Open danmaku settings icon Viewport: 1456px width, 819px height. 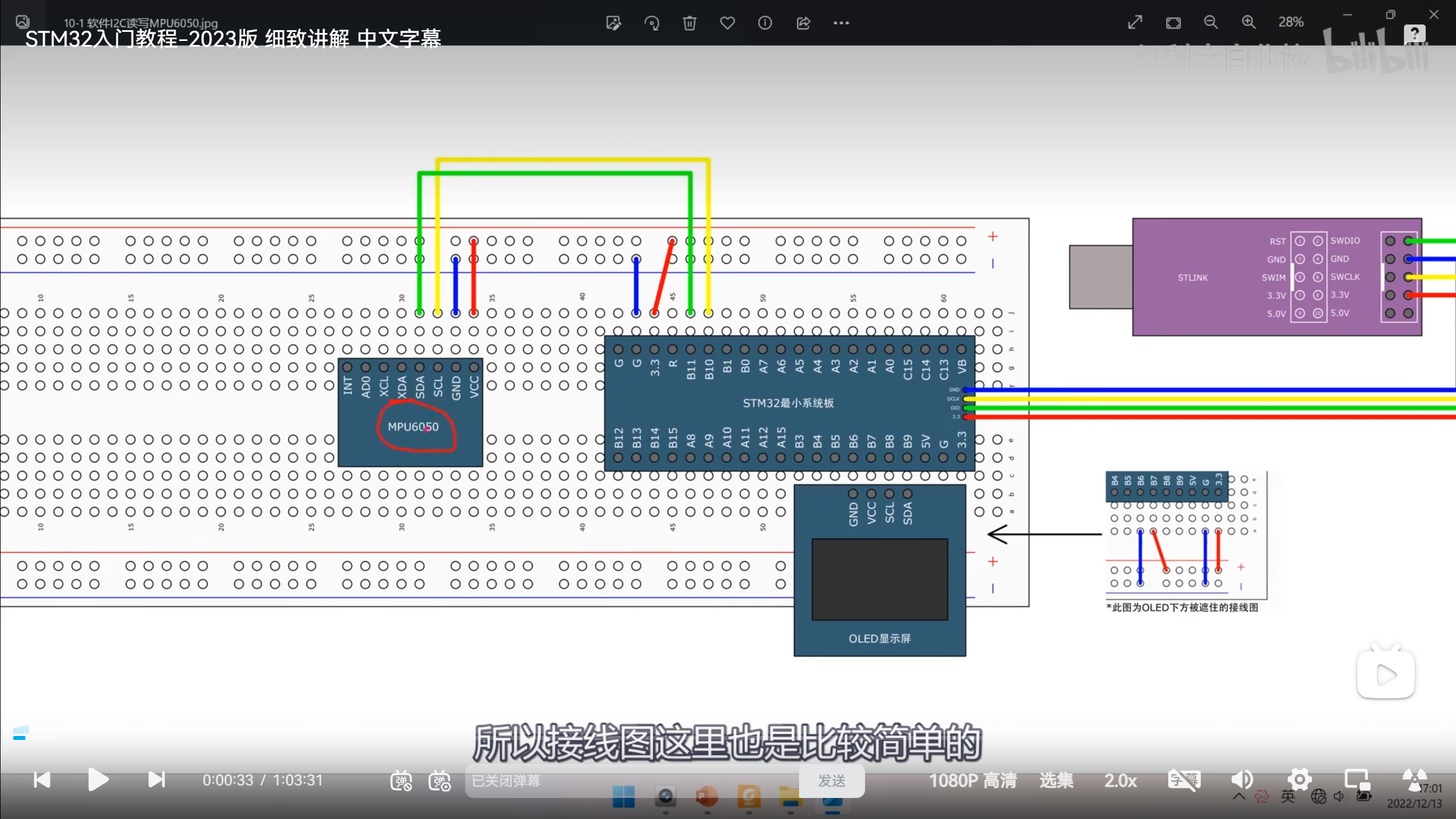(x=440, y=781)
